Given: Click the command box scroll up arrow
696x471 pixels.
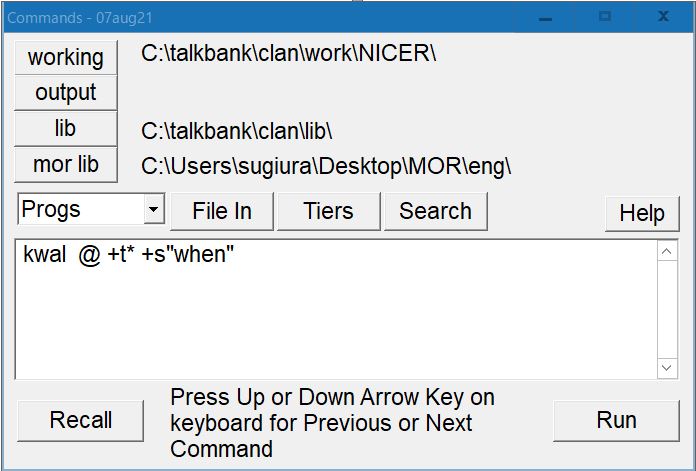Looking at the screenshot, I should (x=667, y=252).
